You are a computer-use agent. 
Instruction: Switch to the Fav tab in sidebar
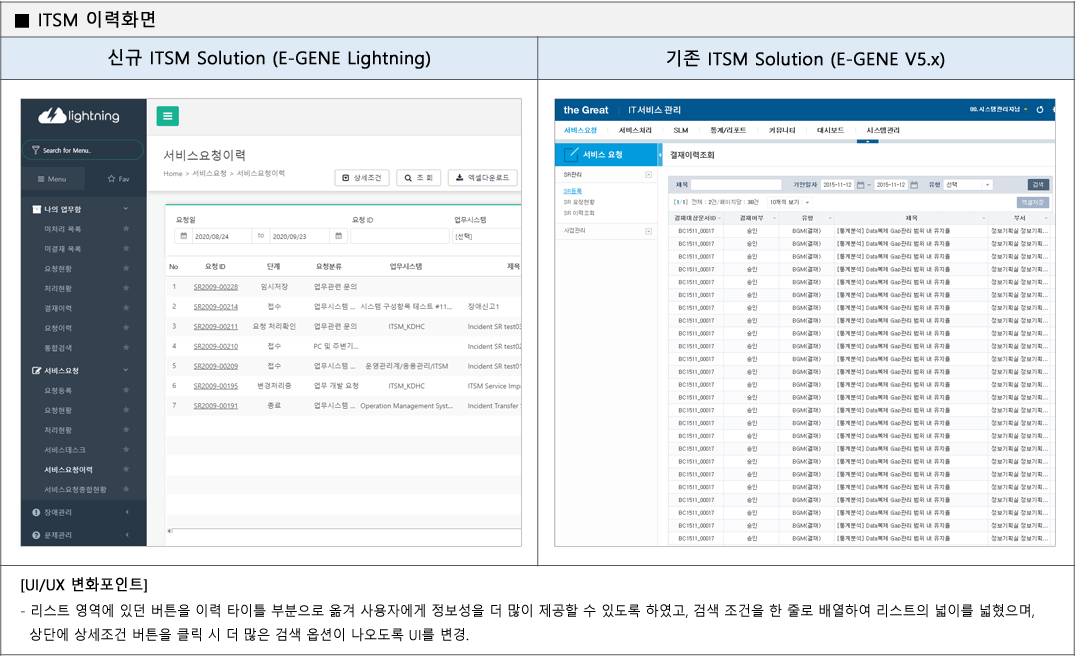[x=117, y=179]
